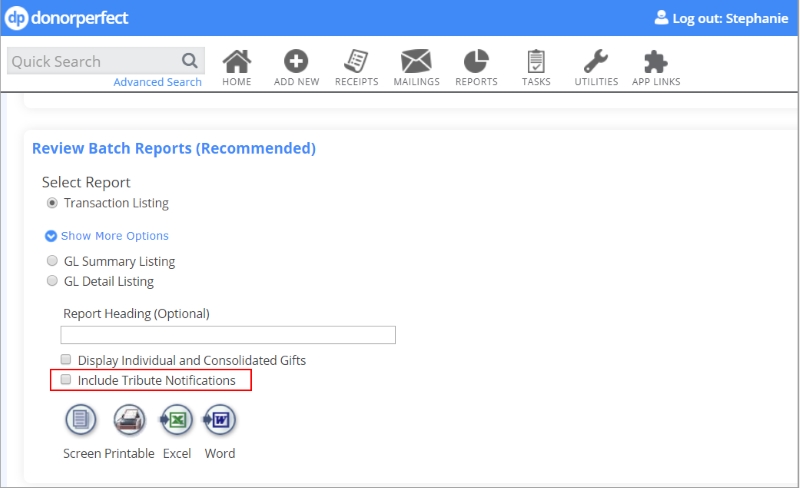The width and height of the screenshot is (800, 488).
Task: Click the DonorPerfect logo
Action: (x=67, y=18)
